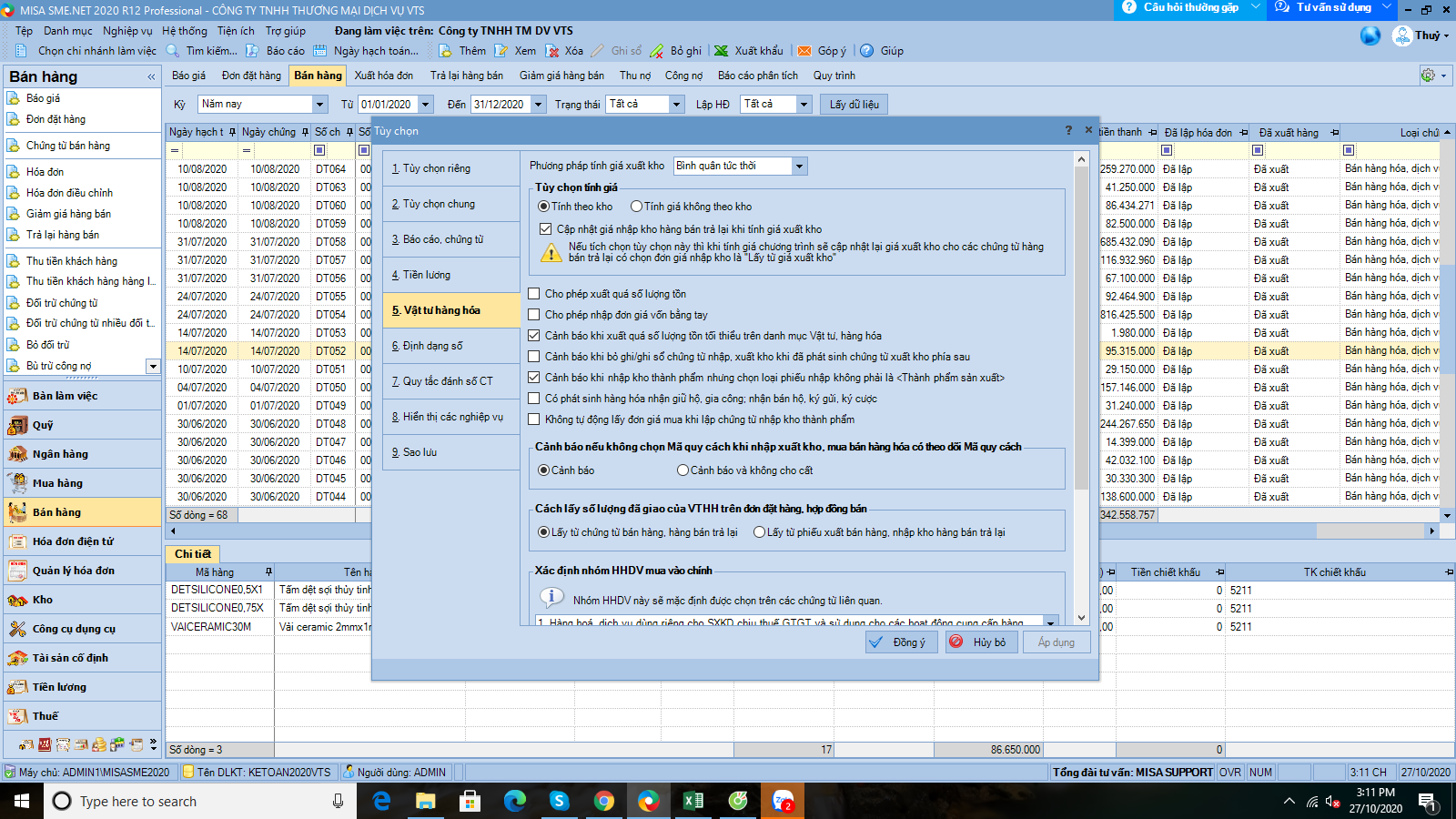
Task: Open the Nhóm HHDV dropdown arrow
Action: pos(1051,622)
